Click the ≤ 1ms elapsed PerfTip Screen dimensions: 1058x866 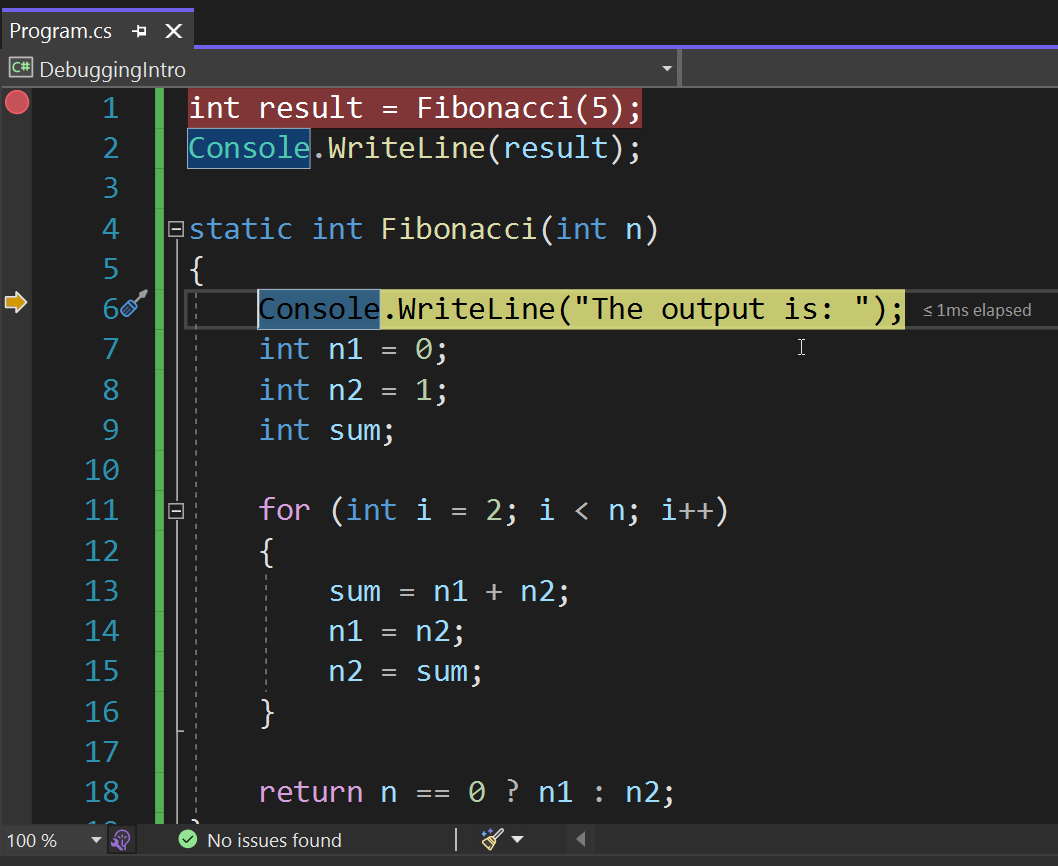[x=977, y=310]
